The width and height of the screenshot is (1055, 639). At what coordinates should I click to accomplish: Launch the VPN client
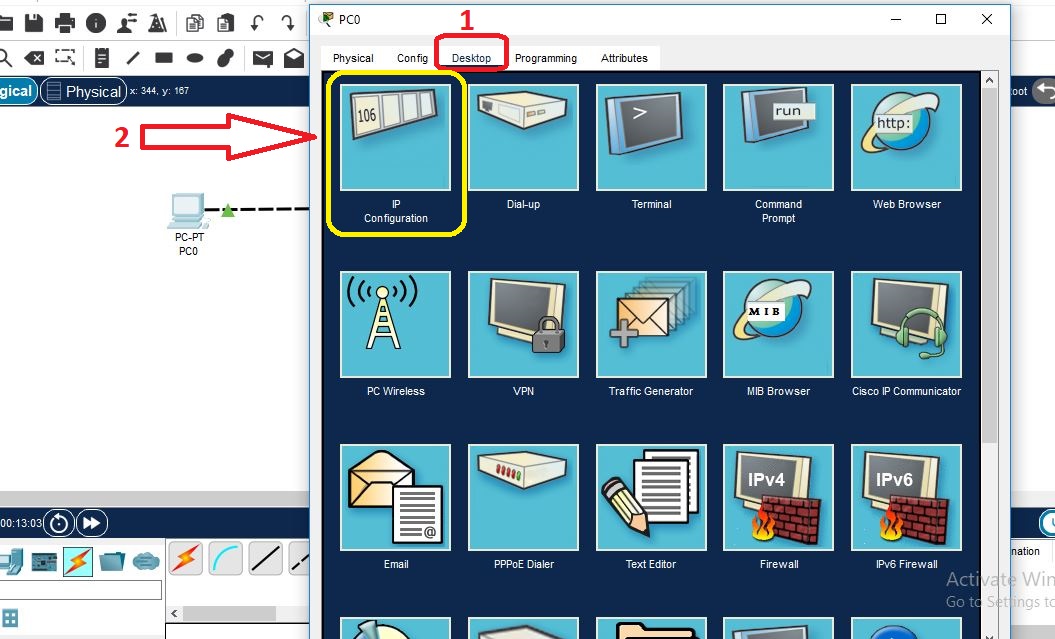tap(523, 323)
